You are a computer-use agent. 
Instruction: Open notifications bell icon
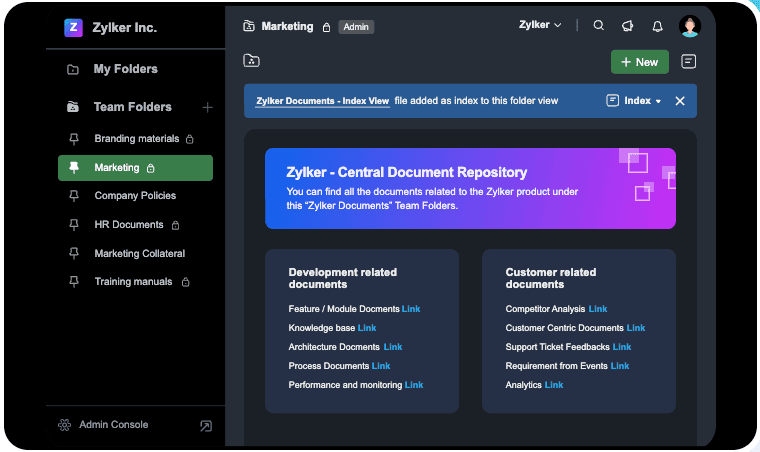[x=657, y=26]
